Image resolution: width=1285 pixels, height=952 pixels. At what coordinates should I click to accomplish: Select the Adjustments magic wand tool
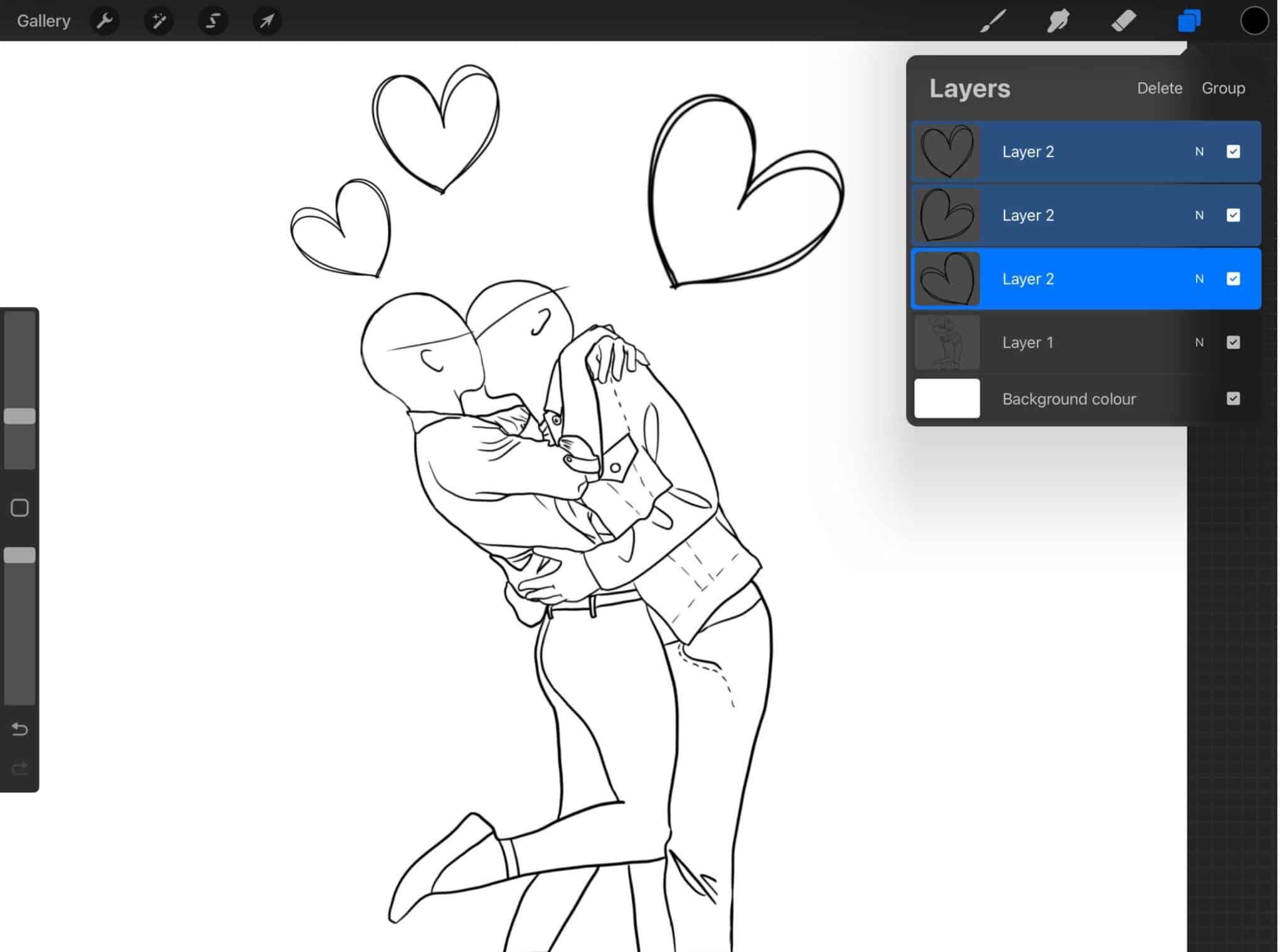[x=159, y=21]
